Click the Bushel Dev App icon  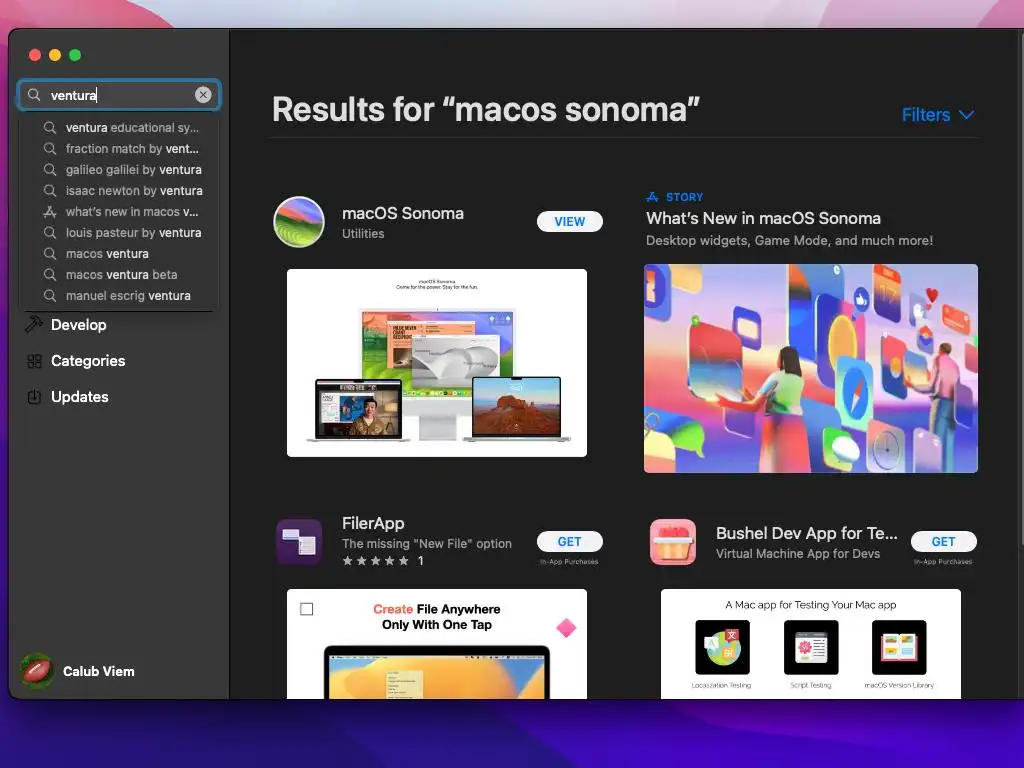pyautogui.click(x=673, y=541)
